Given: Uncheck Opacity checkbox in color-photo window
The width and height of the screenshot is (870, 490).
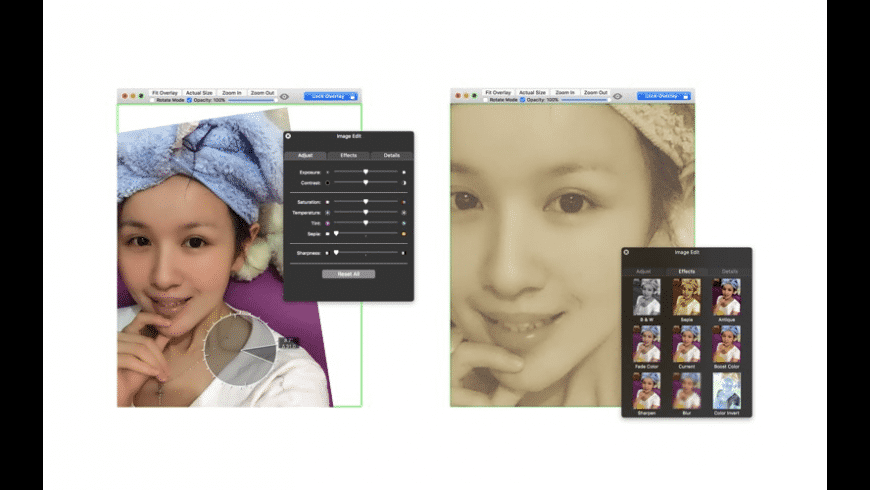Looking at the screenshot, I should point(189,100).
